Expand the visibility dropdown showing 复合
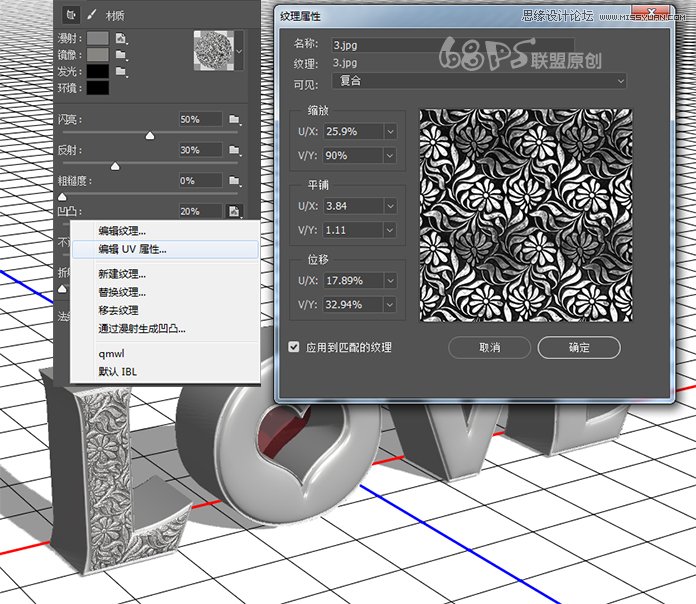This screenshot has width=696, height=604. pyautogui.click(x=479, y=81)
